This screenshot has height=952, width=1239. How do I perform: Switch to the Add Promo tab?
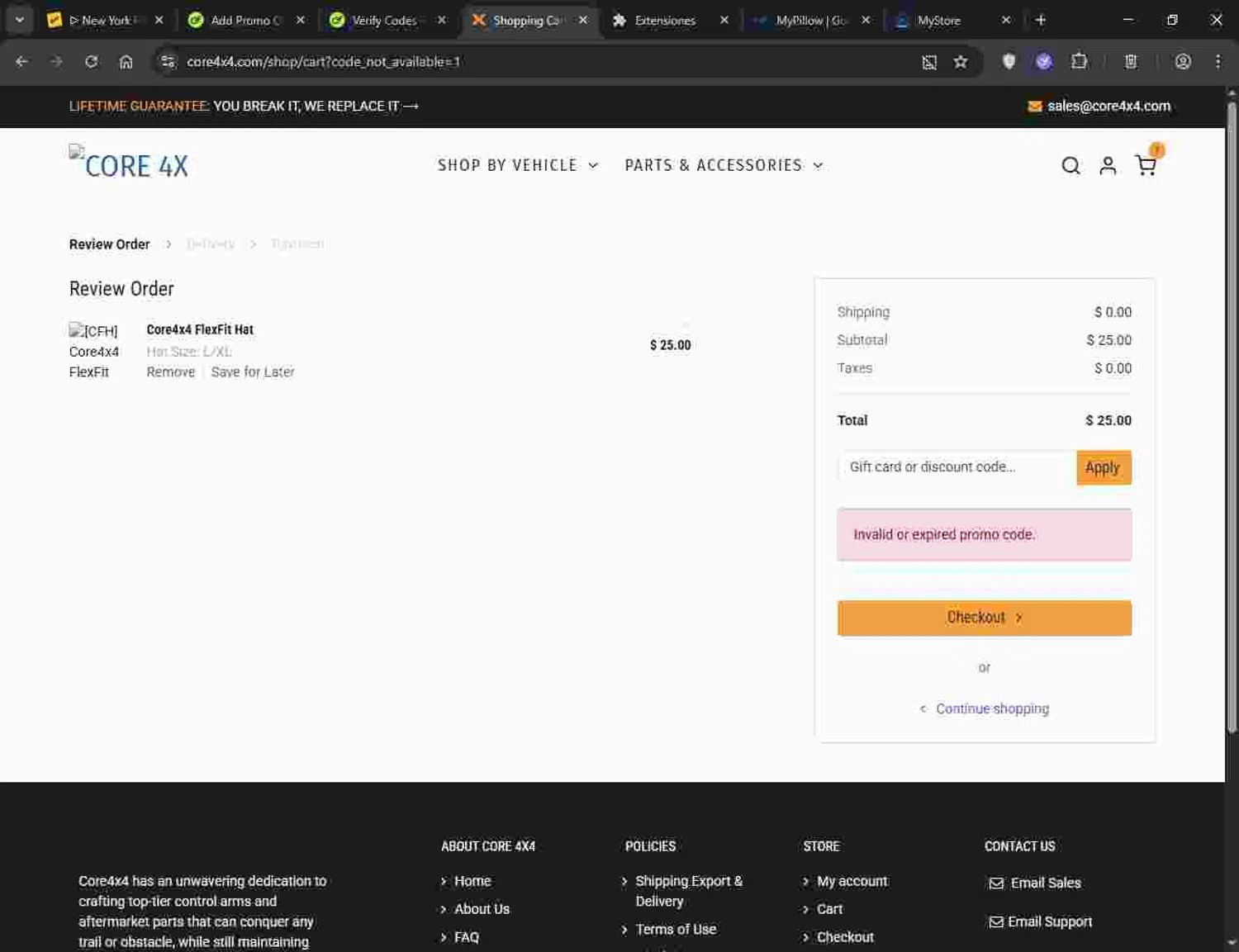tap(247, 20)
